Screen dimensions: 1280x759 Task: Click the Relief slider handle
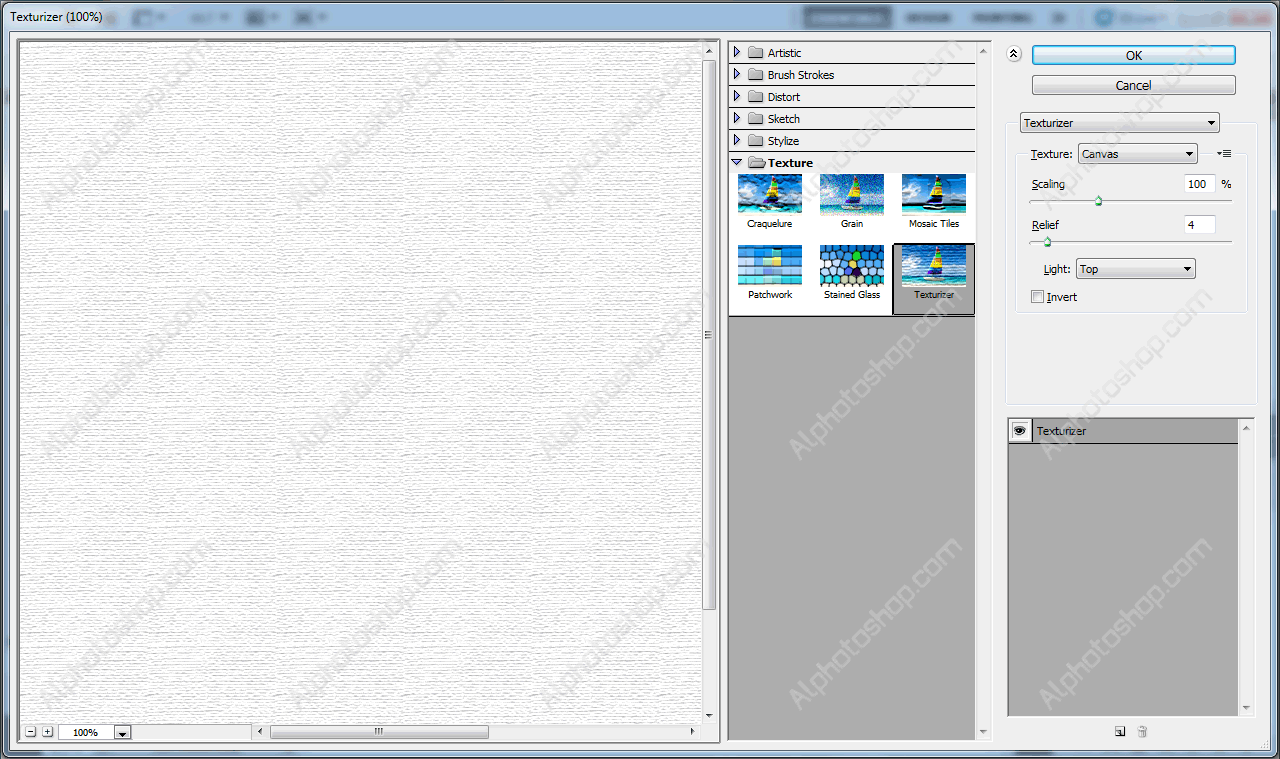click(x=1047, y=242)
